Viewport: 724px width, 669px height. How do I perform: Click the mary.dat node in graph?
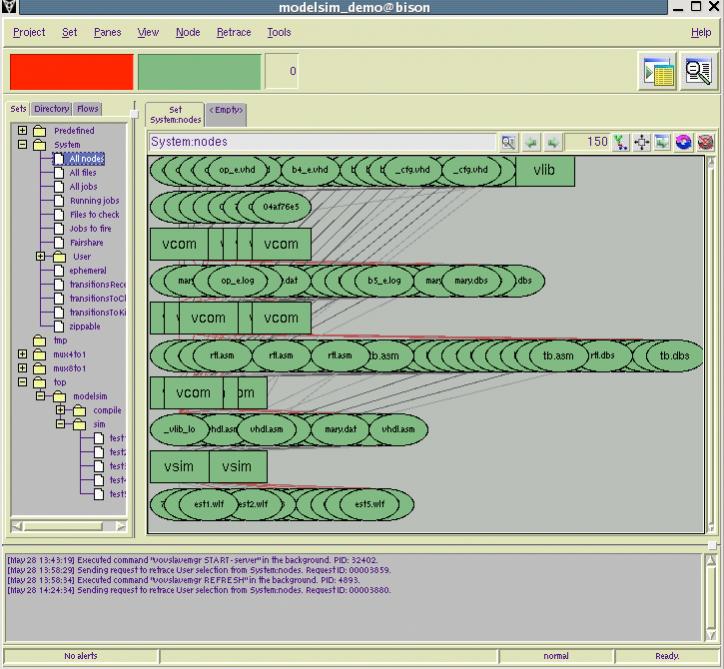(x=340, y=429)
